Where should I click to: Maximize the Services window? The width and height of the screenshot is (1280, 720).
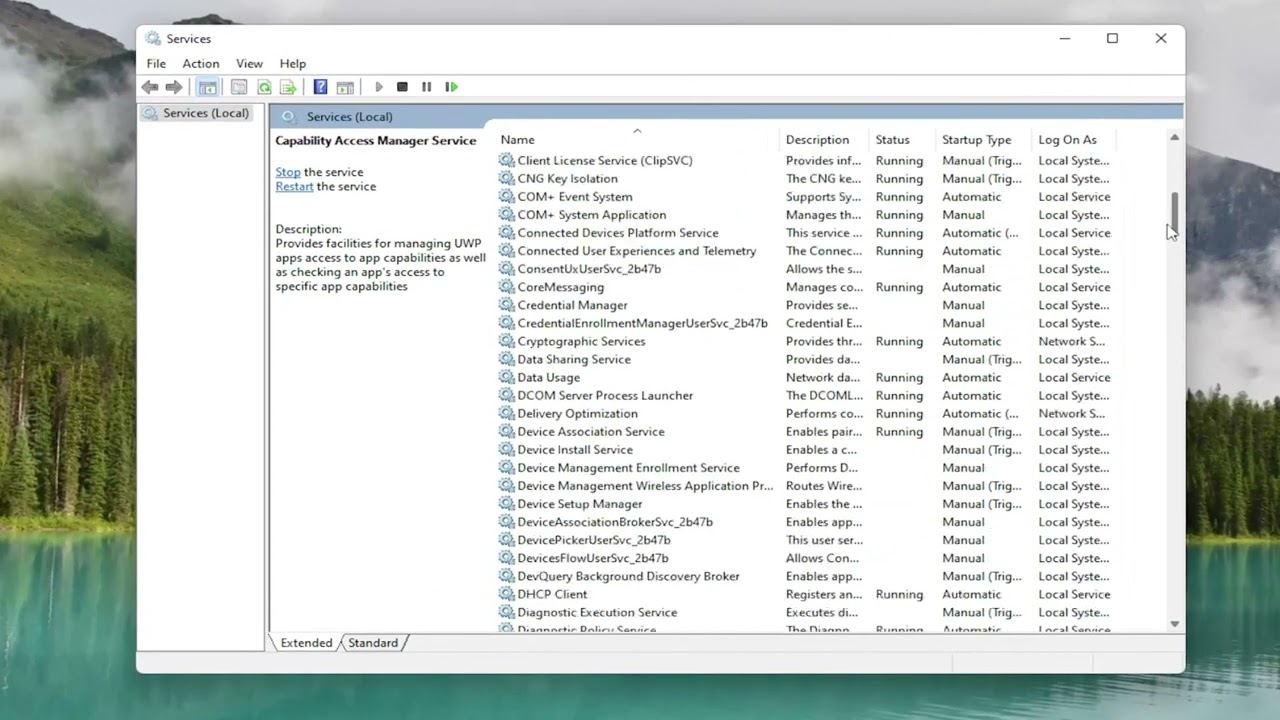1112,38
